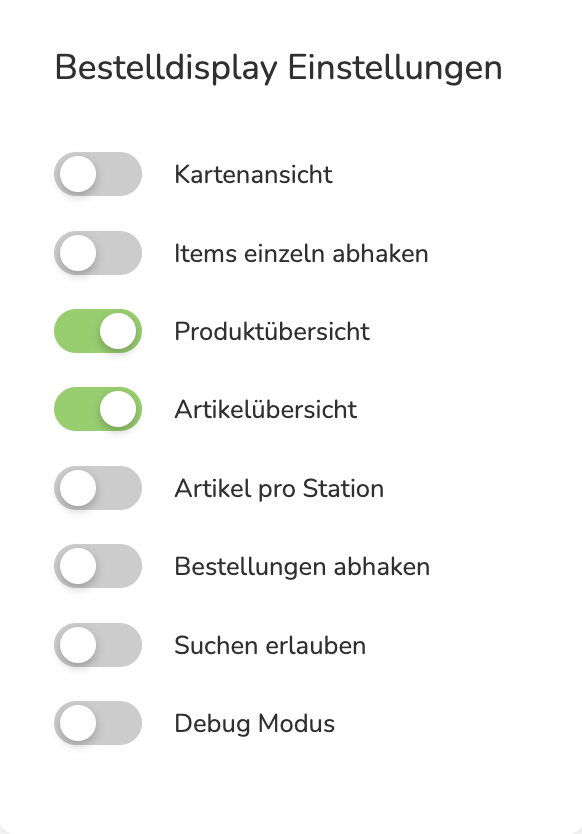Activate the Debug Modus toggle
The height and width of the screenshot is (834, 582).
(x=98, y=723)
